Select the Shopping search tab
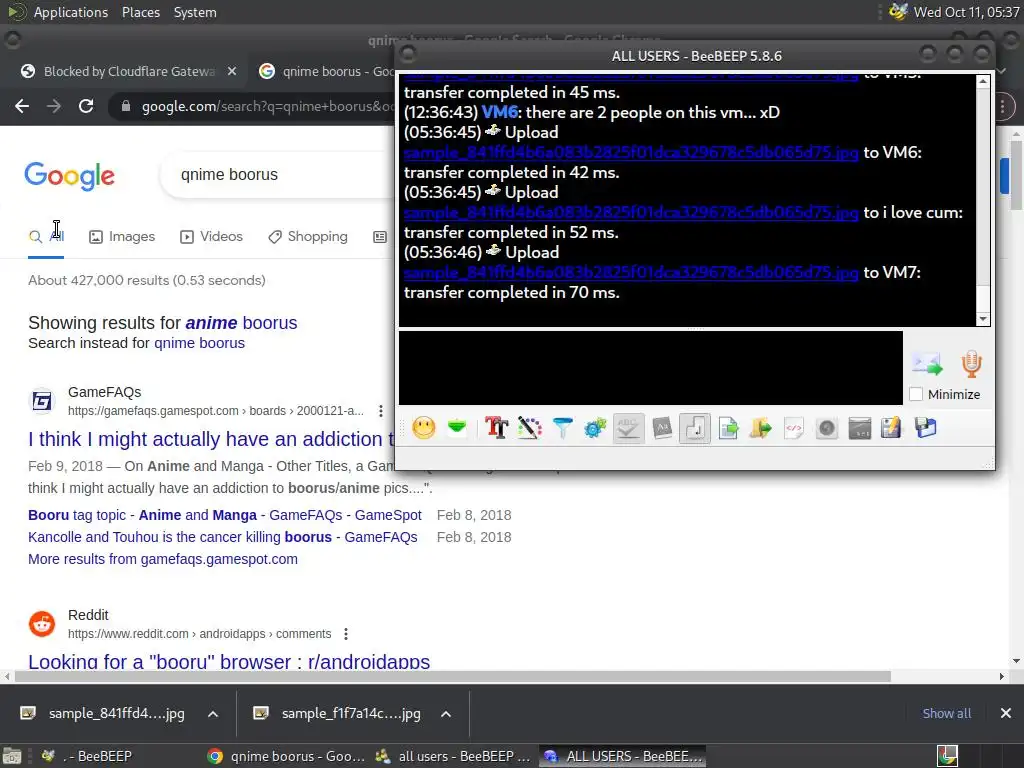 308,236
